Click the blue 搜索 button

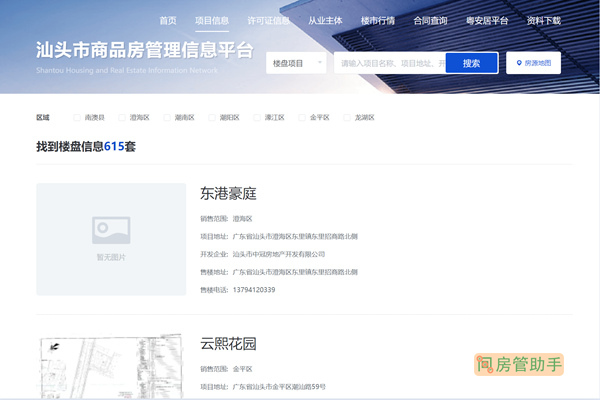tap(471, 63)
